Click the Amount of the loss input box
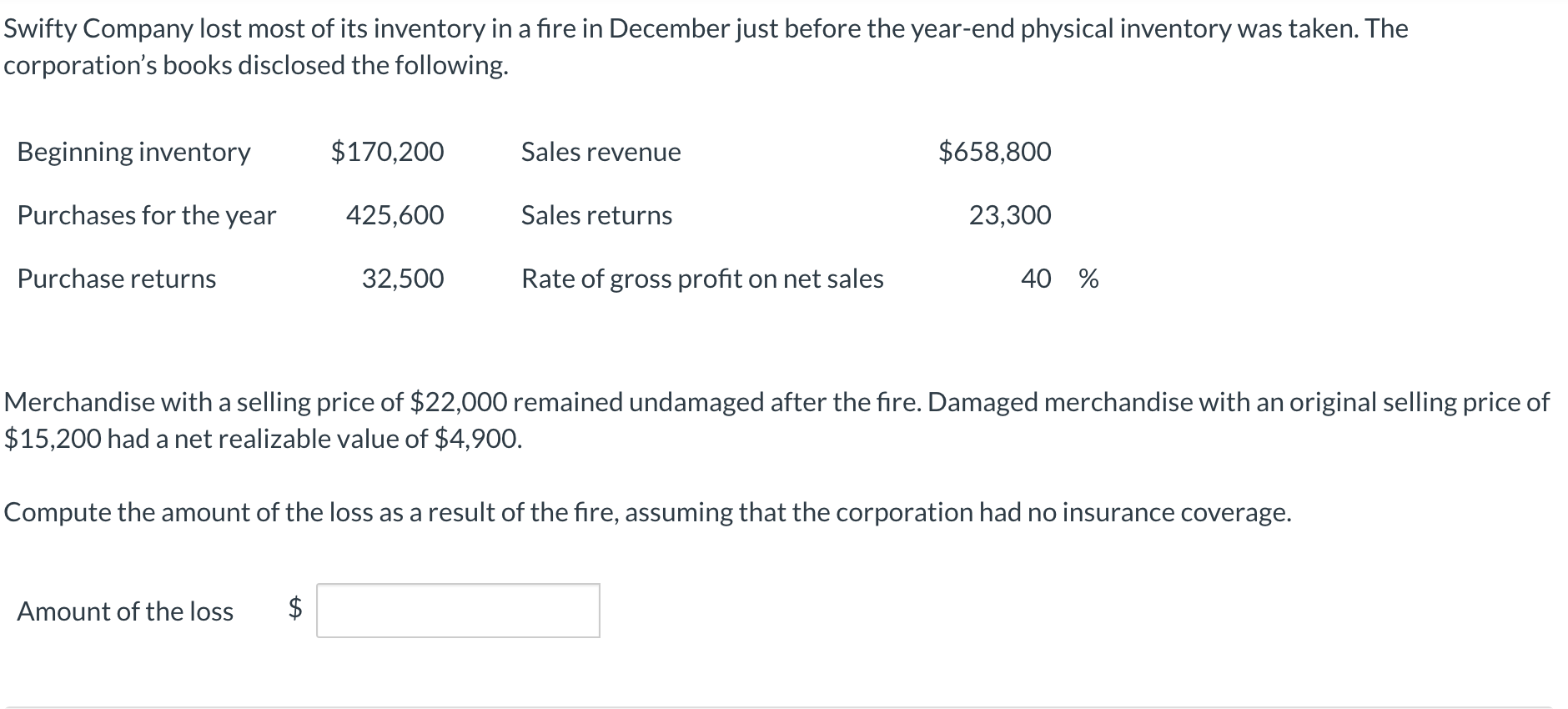This screenshot has height=709, width=1568. [458, 611]
